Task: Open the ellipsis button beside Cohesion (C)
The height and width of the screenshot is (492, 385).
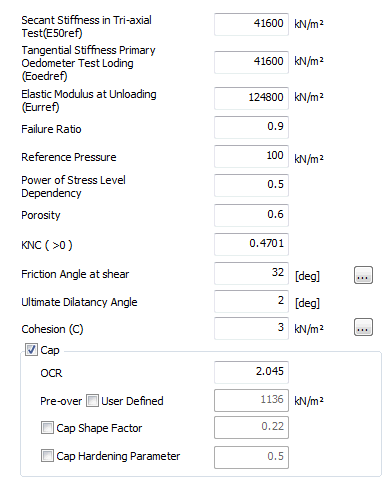Action: pyautogui.click(x=363, y=327)
